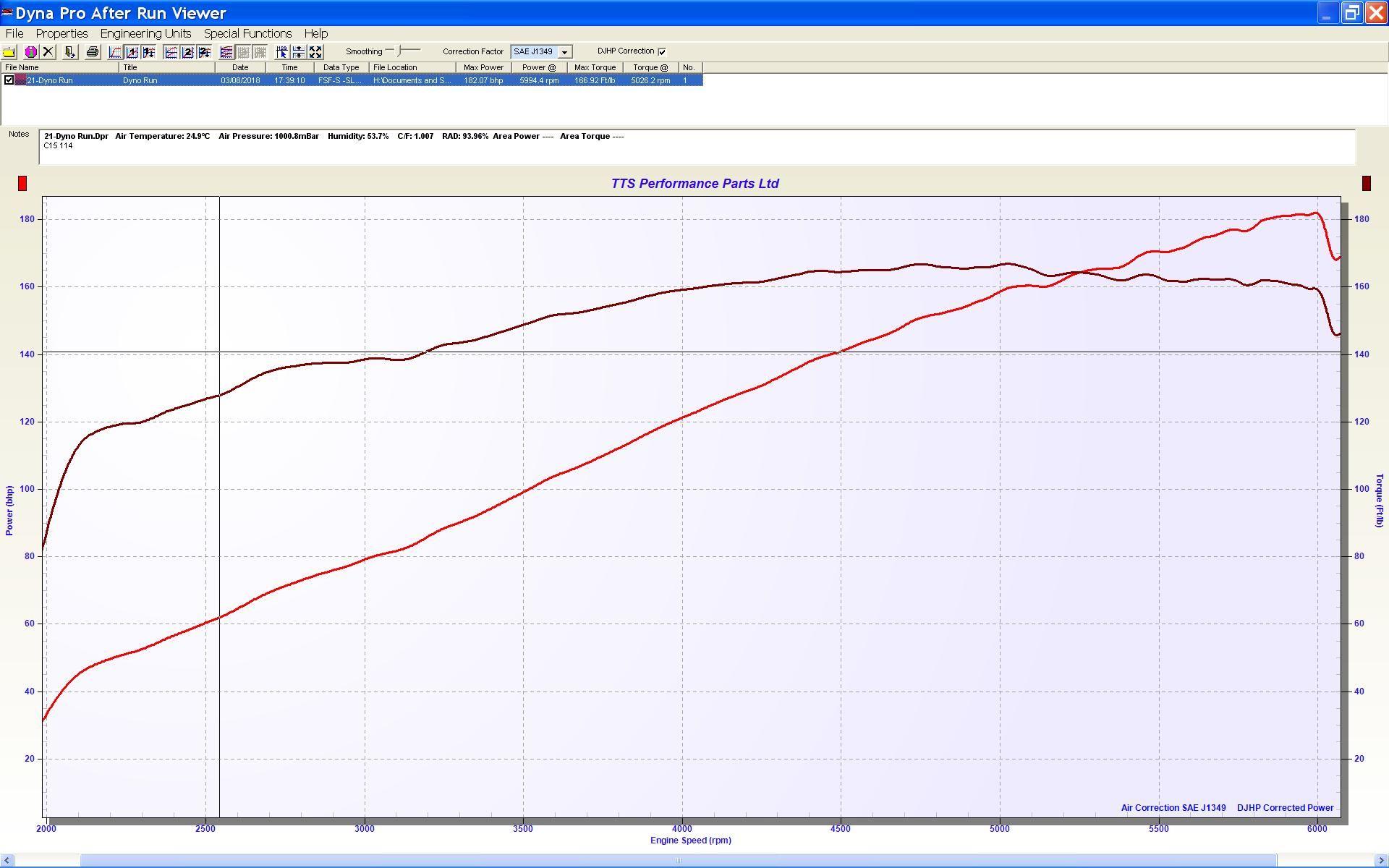Click the cursor with 123 readout icon
Screen dimensions: 1389x868
[x=281, y=52]
